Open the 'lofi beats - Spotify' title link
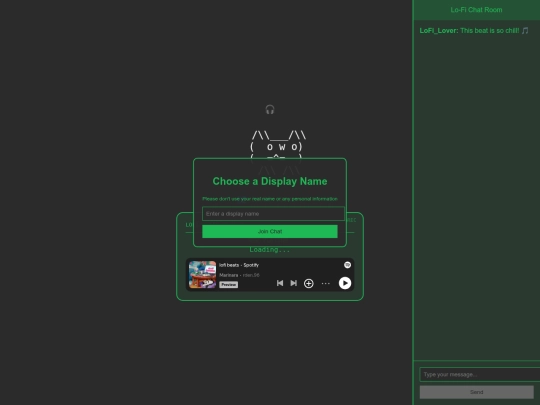Screen dimensions: 540x405 [239, 265]
